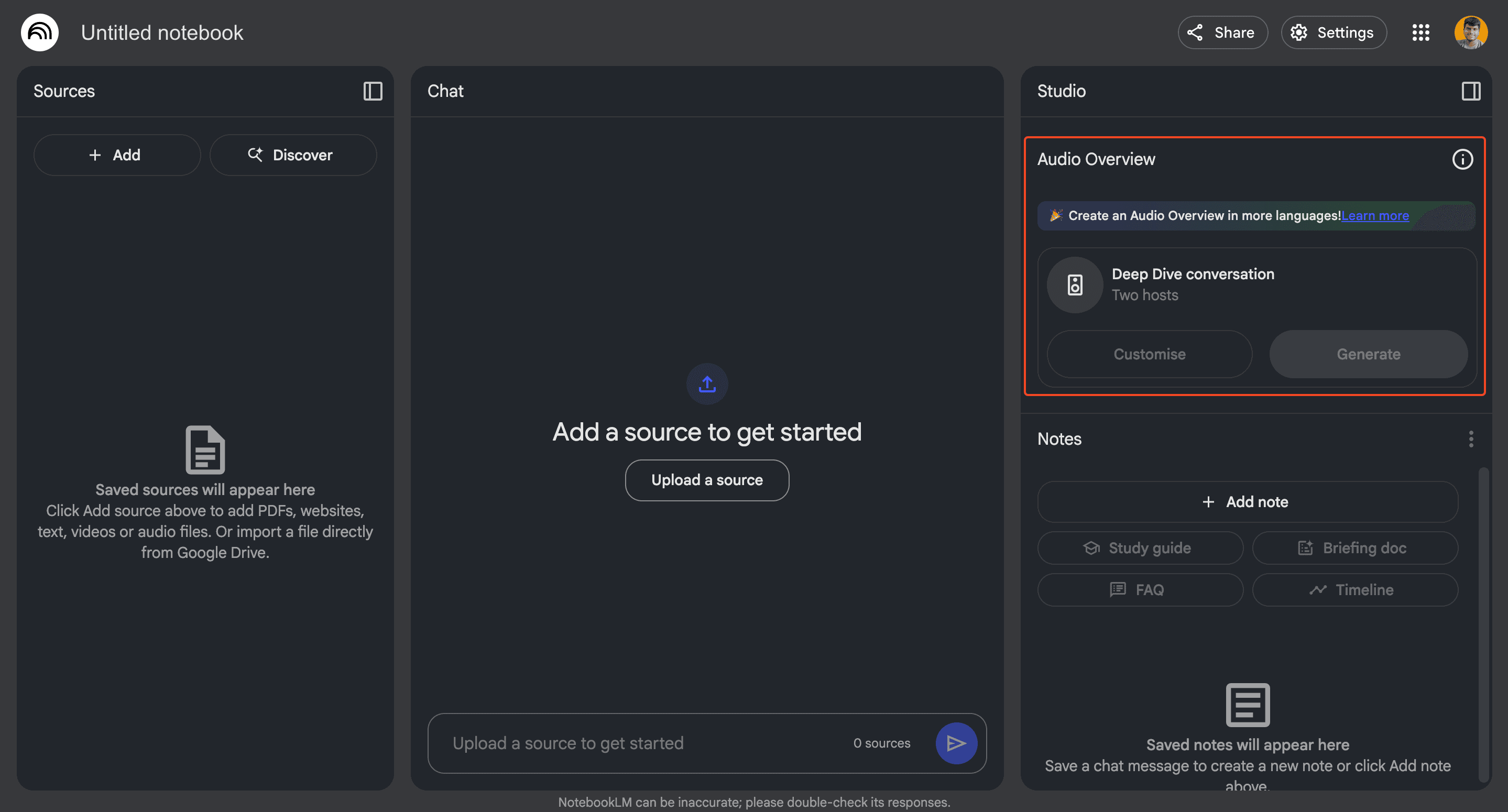The width and height of the screenshot is (1508, 812).
Task: Open sharing via the Share icon
Action: coord(1195,32)
